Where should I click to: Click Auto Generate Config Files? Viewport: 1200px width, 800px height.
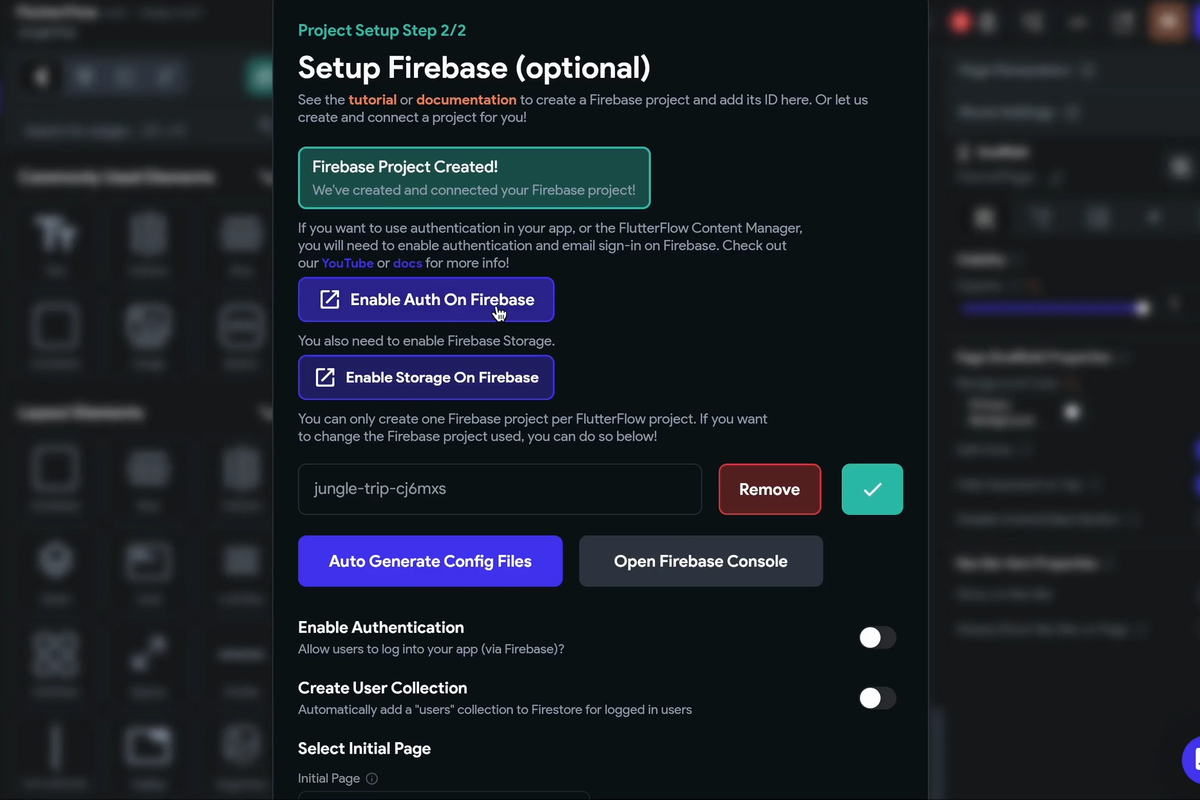(x=430, y=561)
